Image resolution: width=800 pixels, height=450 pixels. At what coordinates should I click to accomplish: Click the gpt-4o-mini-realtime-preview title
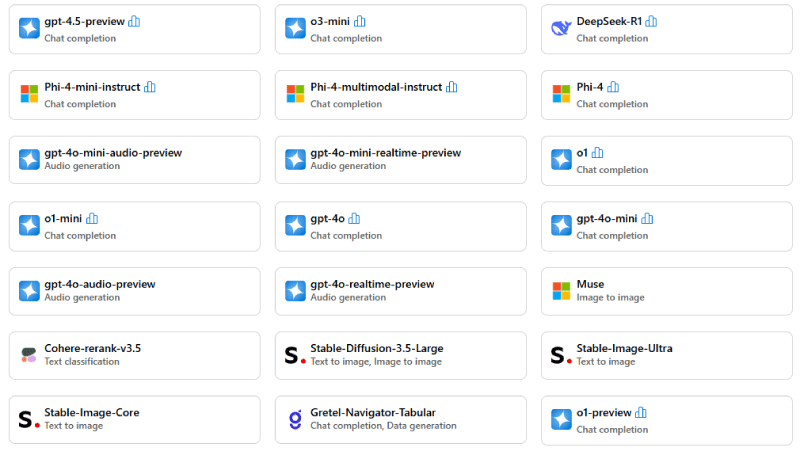386,153
